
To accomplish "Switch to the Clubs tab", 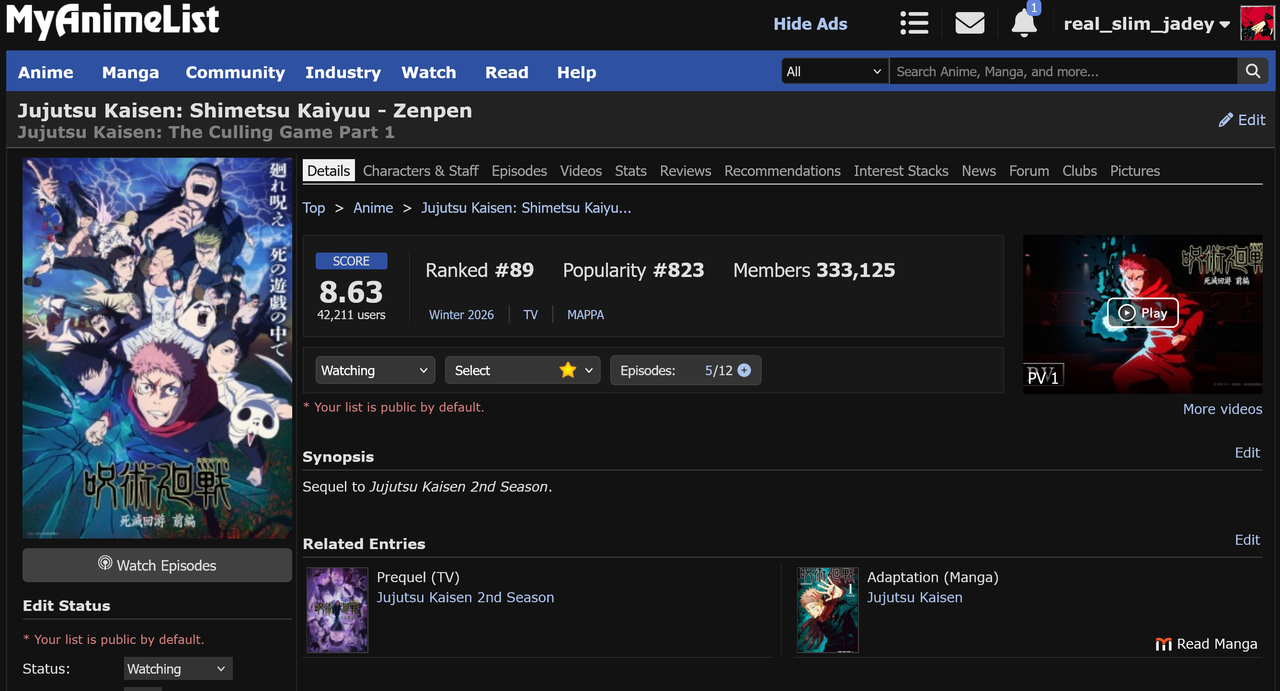I will pyautogui.click(x=1080, y=171).
